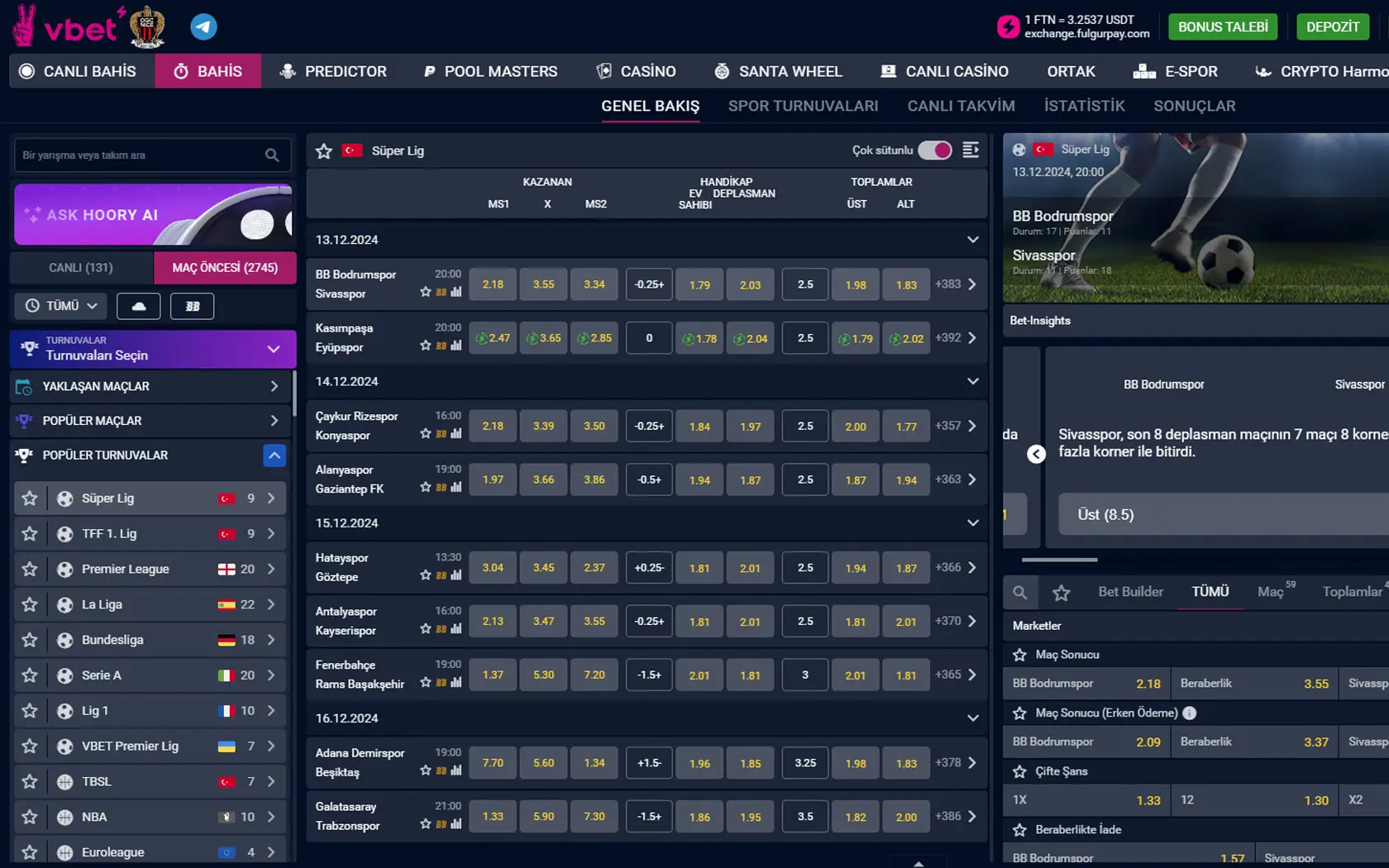Click the previous arrow in Bet-Insights
The width and height of the screenshot is (1389, 868).
click(x=1036, y=454)
